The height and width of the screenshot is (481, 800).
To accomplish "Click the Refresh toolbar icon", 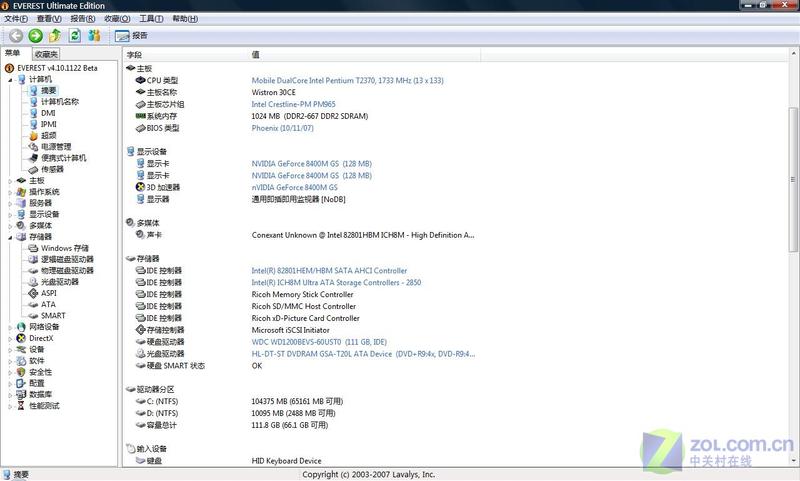I will pyautogui.click(x=74, y=35).
